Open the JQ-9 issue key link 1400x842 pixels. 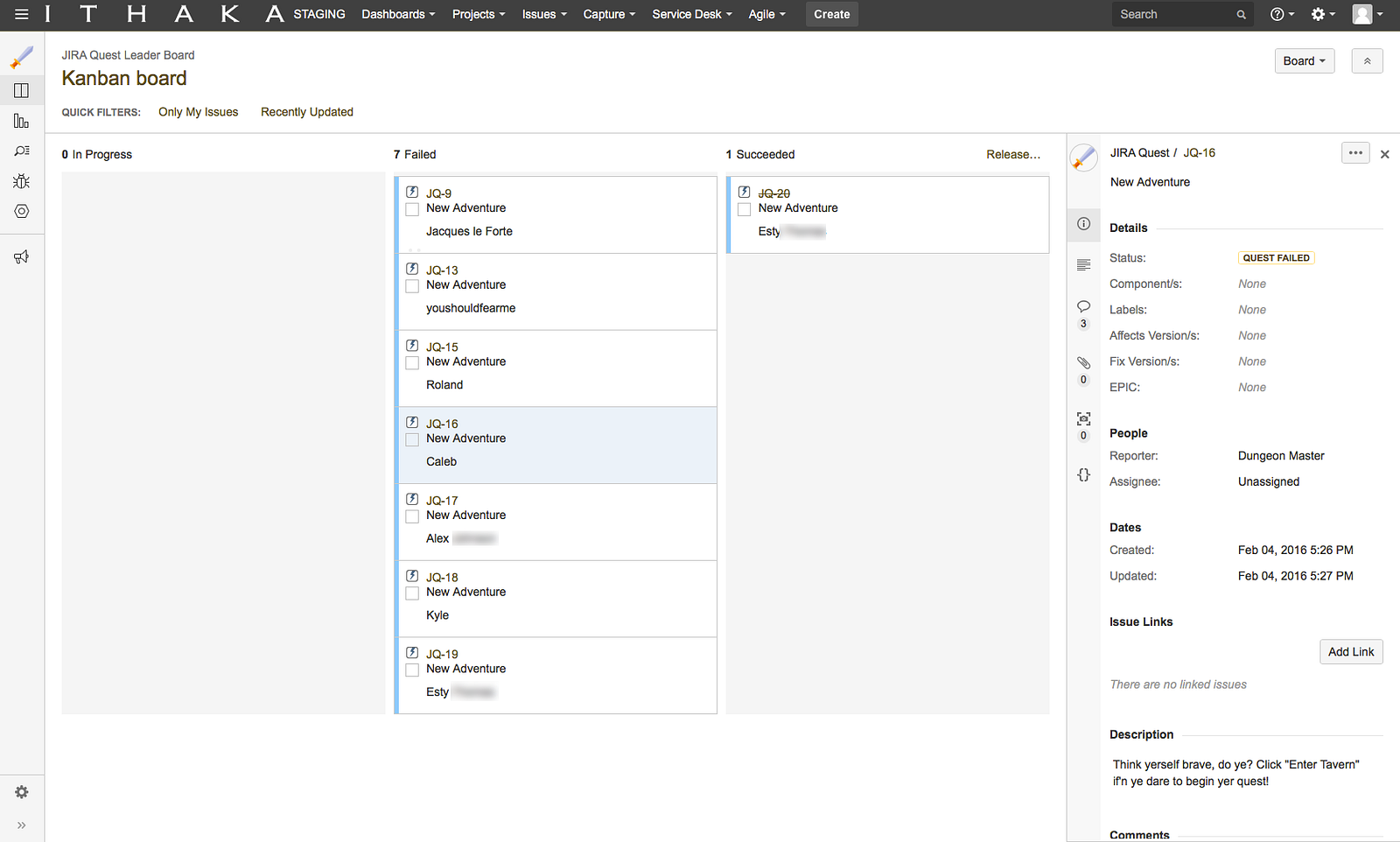pos(439,193)
